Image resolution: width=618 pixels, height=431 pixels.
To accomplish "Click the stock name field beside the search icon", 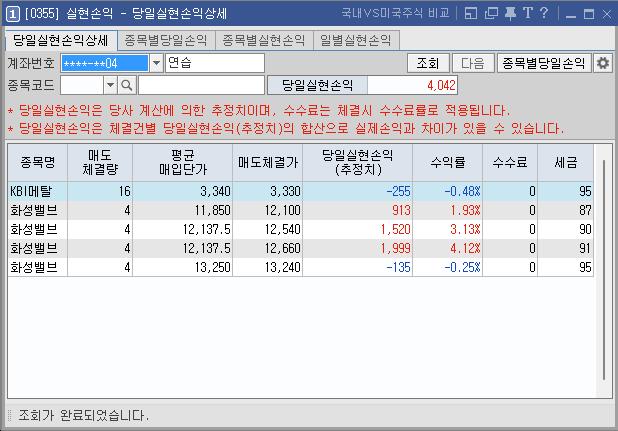I will (x=201, y=85).
